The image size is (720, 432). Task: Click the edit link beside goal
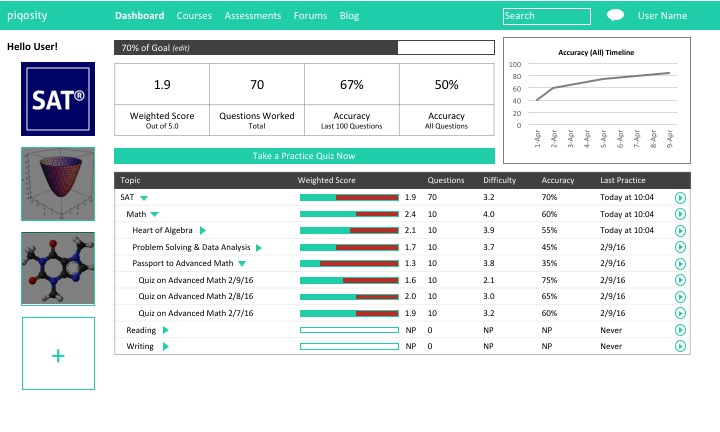pos(182,48)
